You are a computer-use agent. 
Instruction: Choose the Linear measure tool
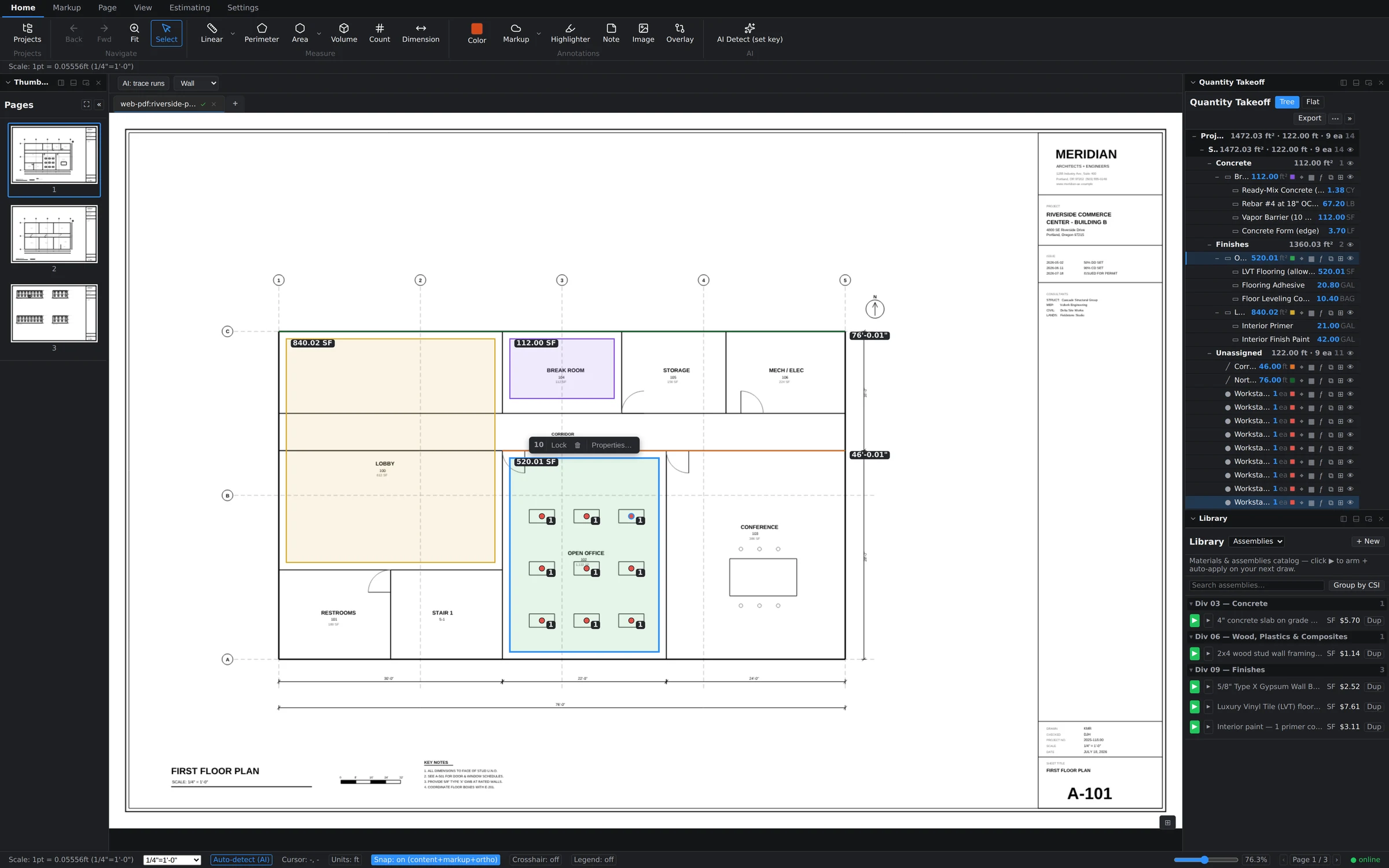[211, 33]
